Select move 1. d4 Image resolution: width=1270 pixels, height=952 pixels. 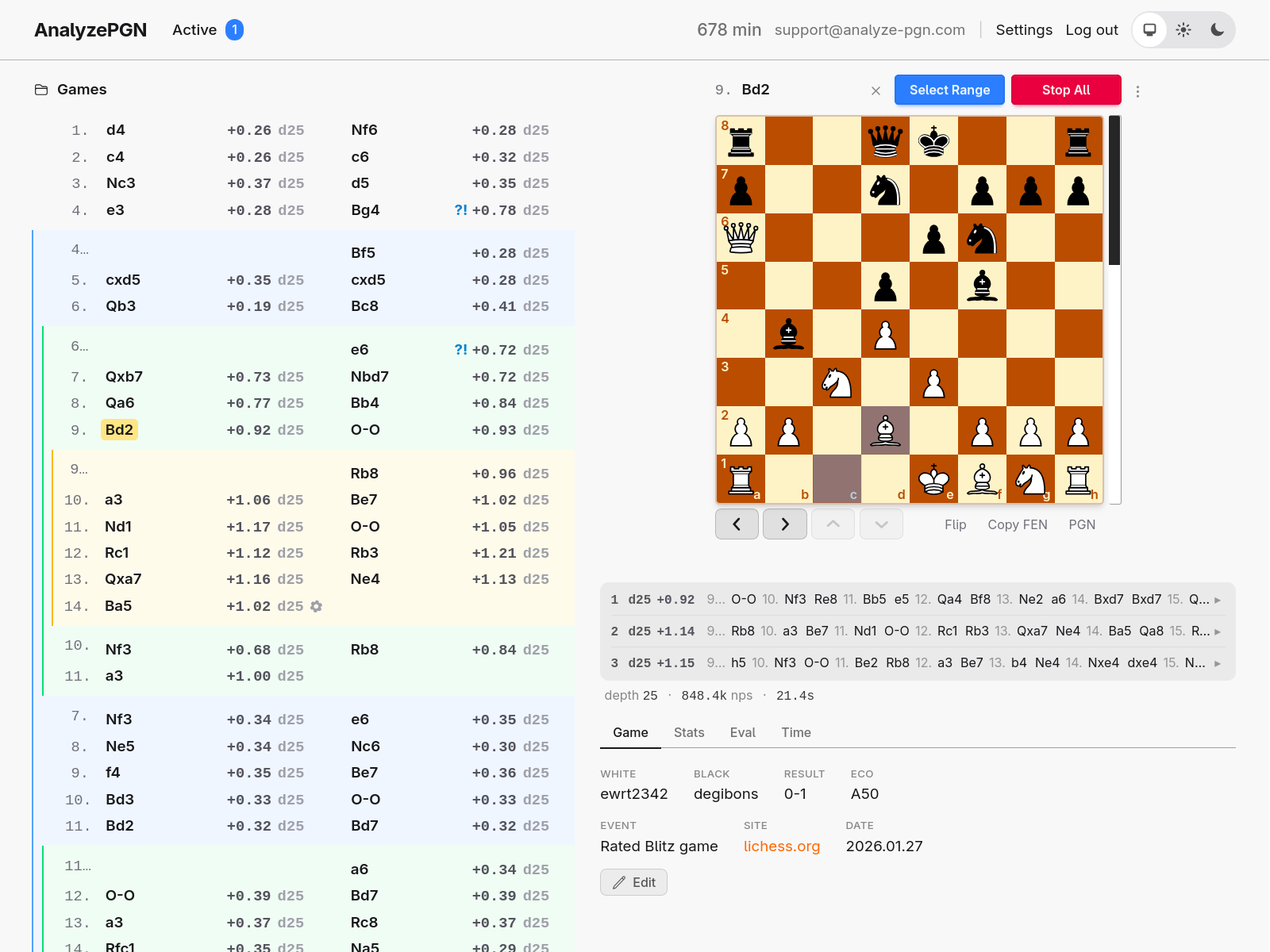click(x=116, y=130)
